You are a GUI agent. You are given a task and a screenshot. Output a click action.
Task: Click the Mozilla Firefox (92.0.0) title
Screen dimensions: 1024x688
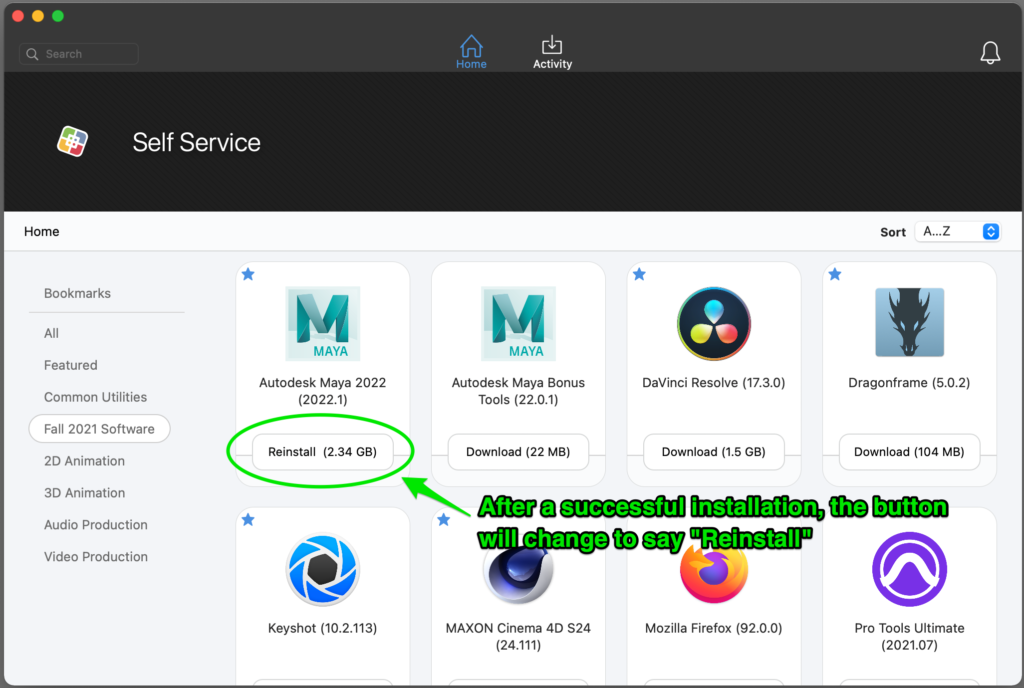point(714,628)
